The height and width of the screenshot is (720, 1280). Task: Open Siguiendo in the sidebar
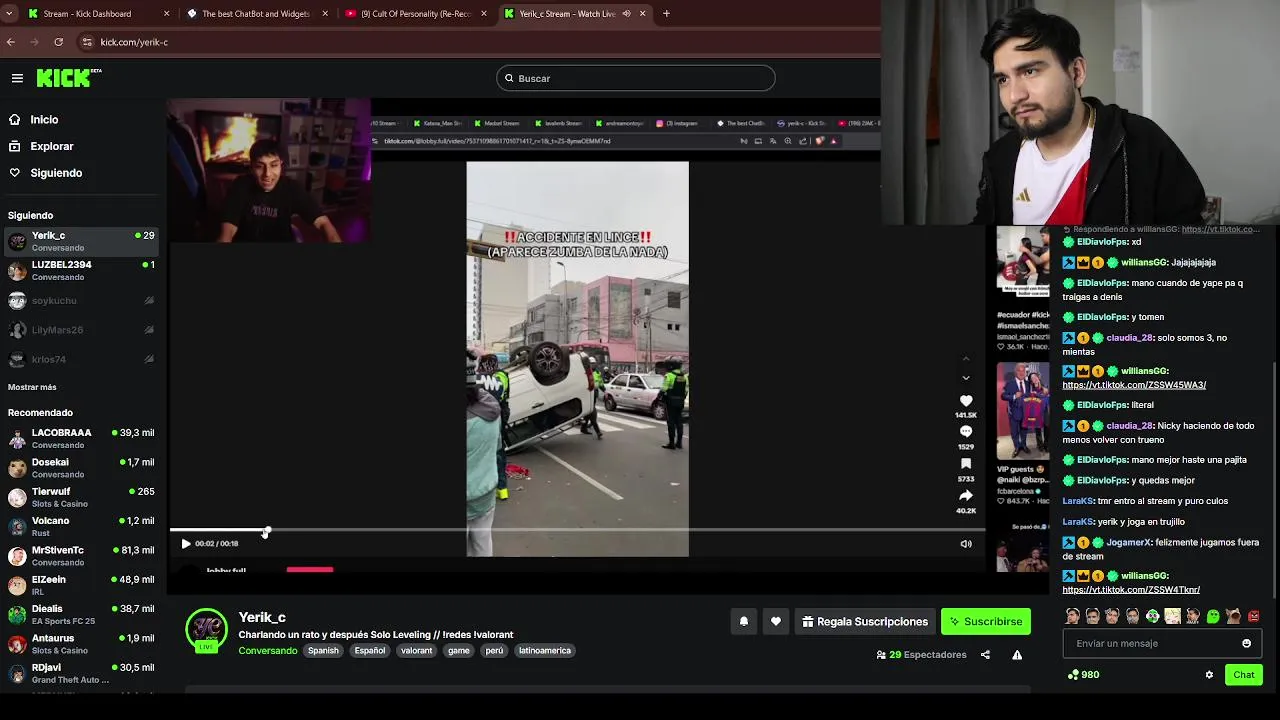(x=56, y=173)
